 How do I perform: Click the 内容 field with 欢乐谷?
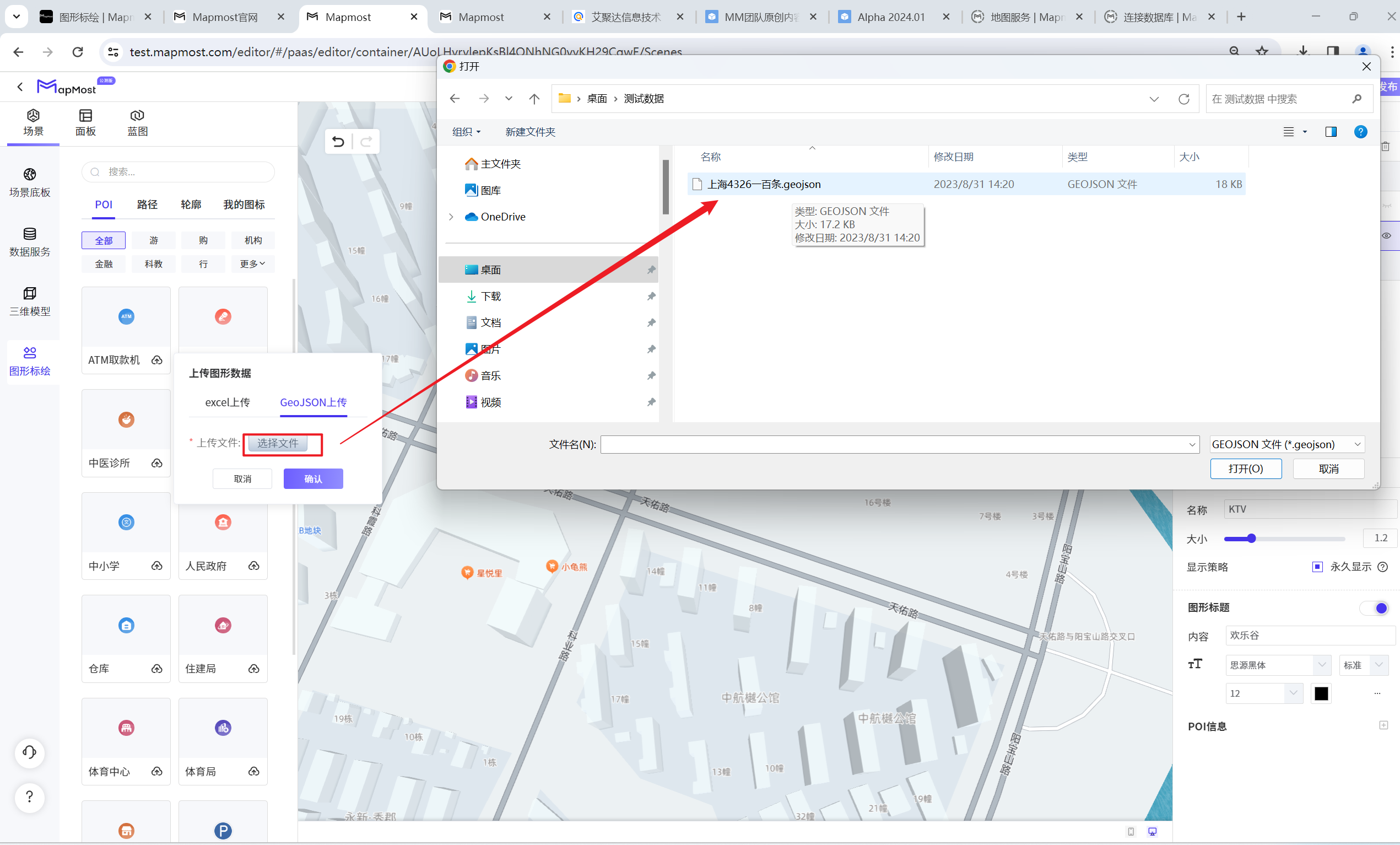click(x=1311, y=636)
